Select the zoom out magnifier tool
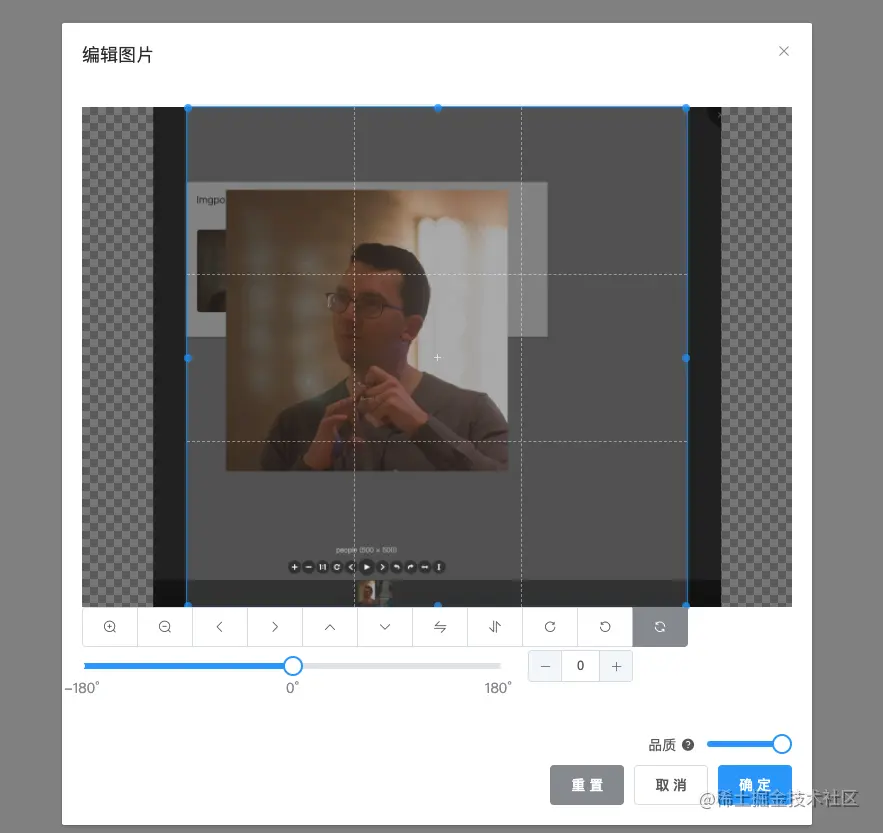The width and height of the screenshot is (883, 833). coord(164,627)
